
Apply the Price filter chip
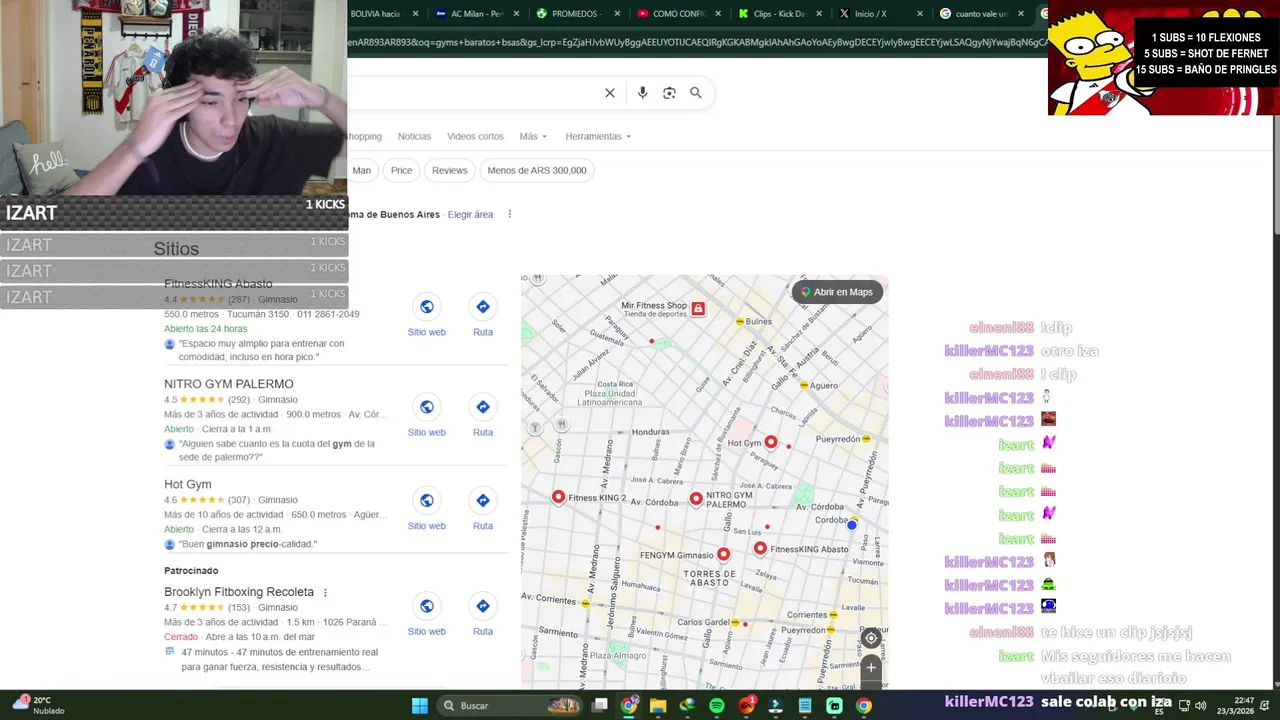[401, 170]
